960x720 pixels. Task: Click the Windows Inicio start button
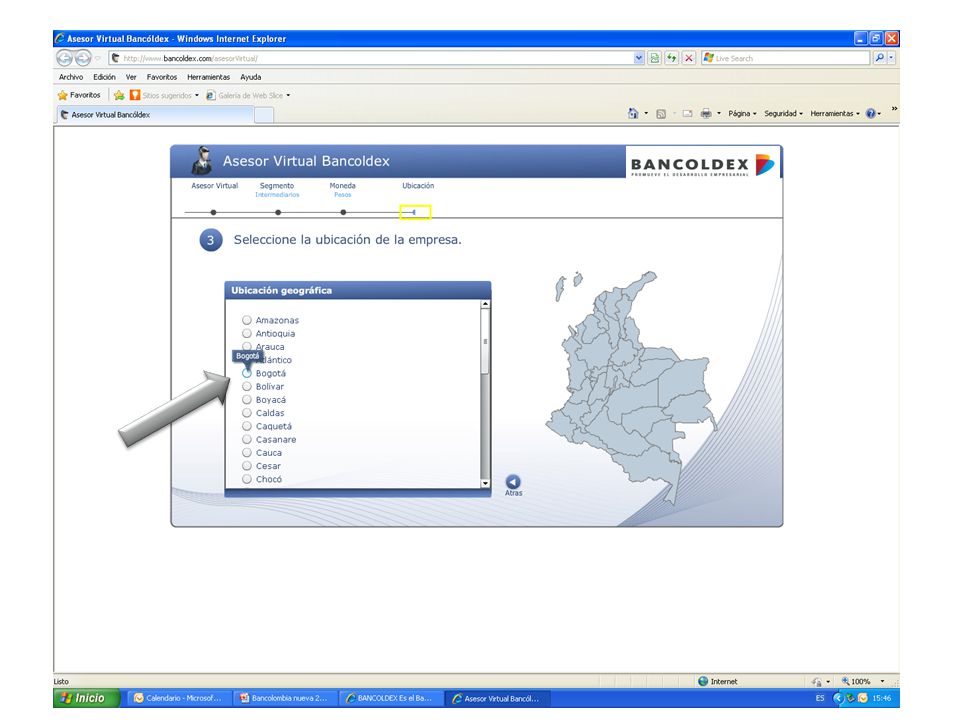tap(85, 698)
